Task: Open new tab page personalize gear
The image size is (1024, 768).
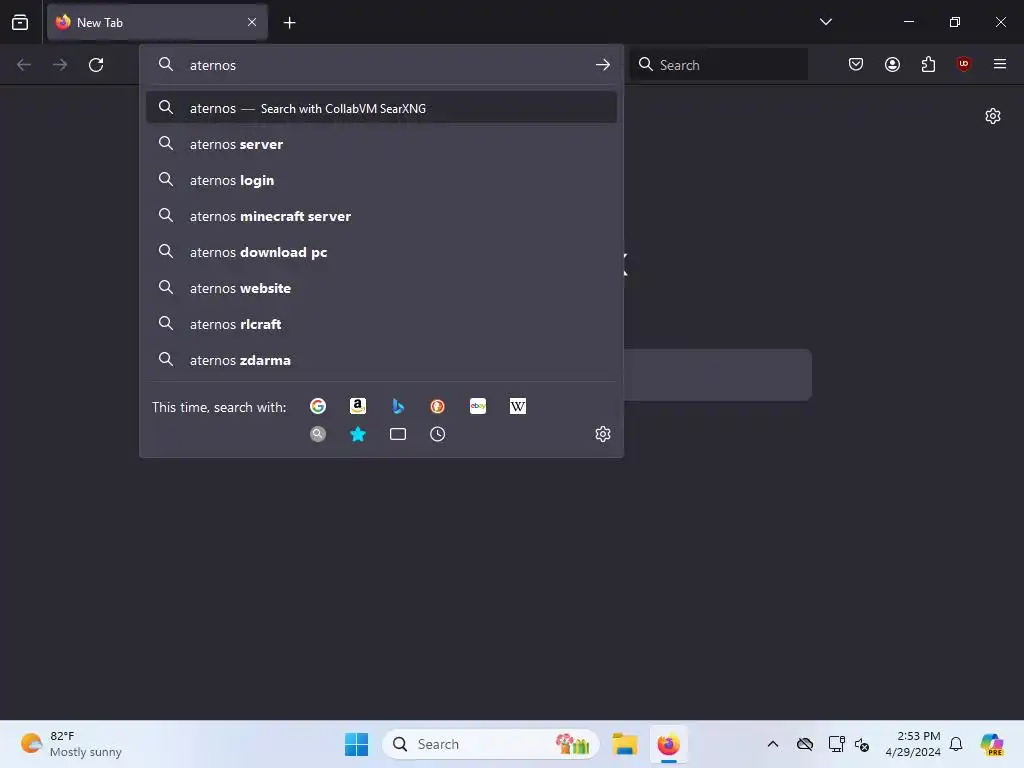Action: [x=993, y=116]
